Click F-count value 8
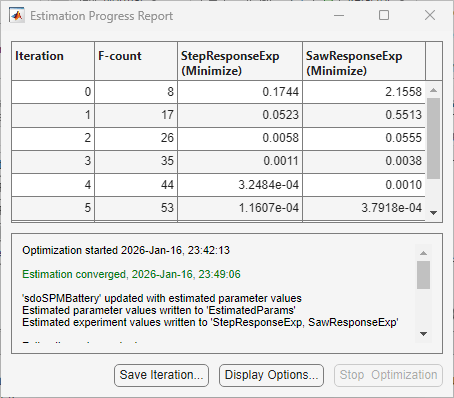This screenshot has height=398, width=454. tap(136, 92)
